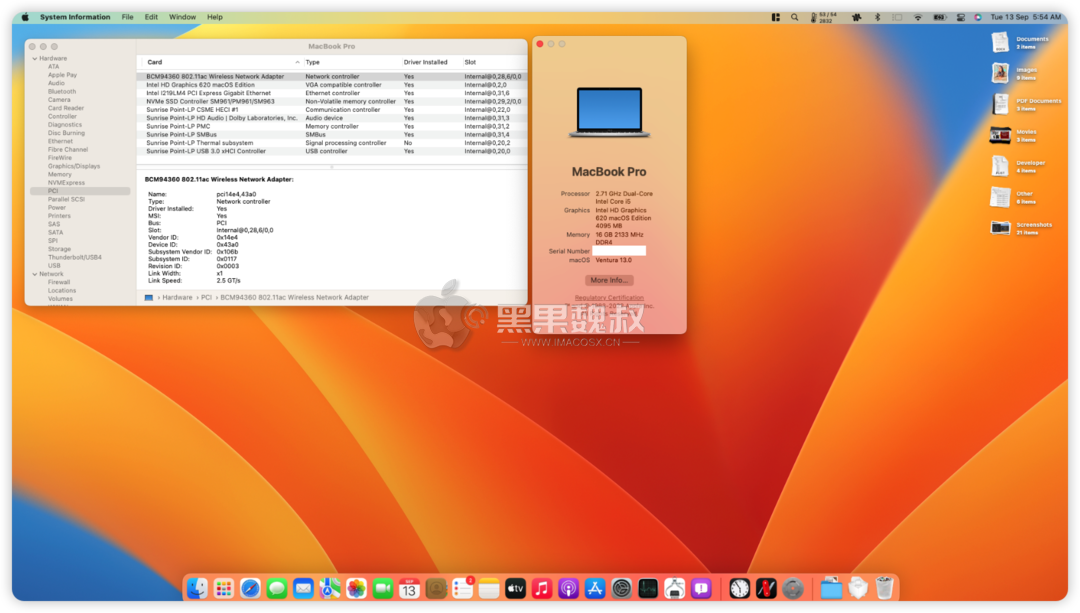
Task: Open the Apple menu
Action: 25,17
